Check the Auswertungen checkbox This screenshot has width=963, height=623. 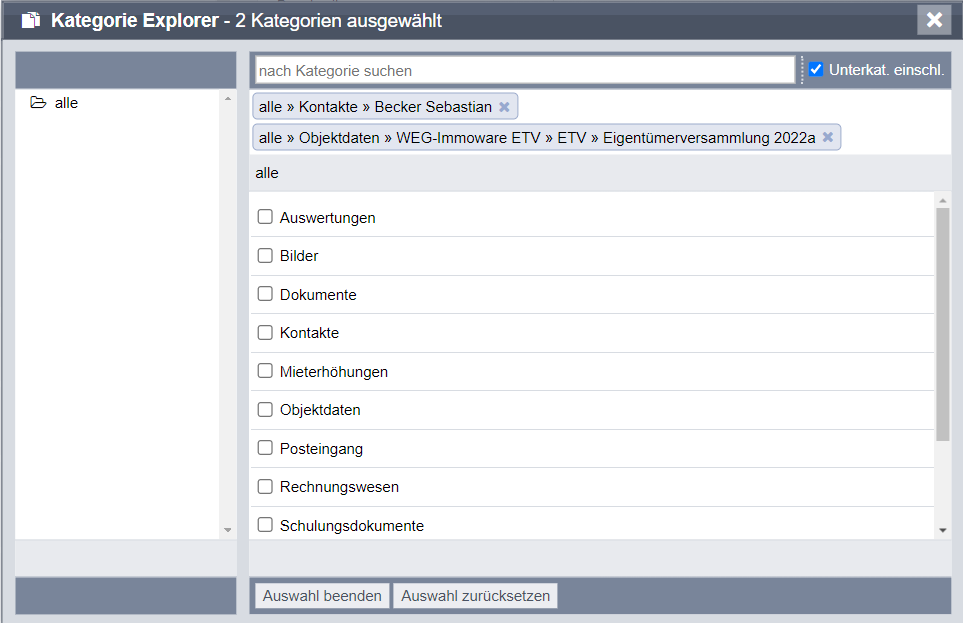tap(265, 216)
